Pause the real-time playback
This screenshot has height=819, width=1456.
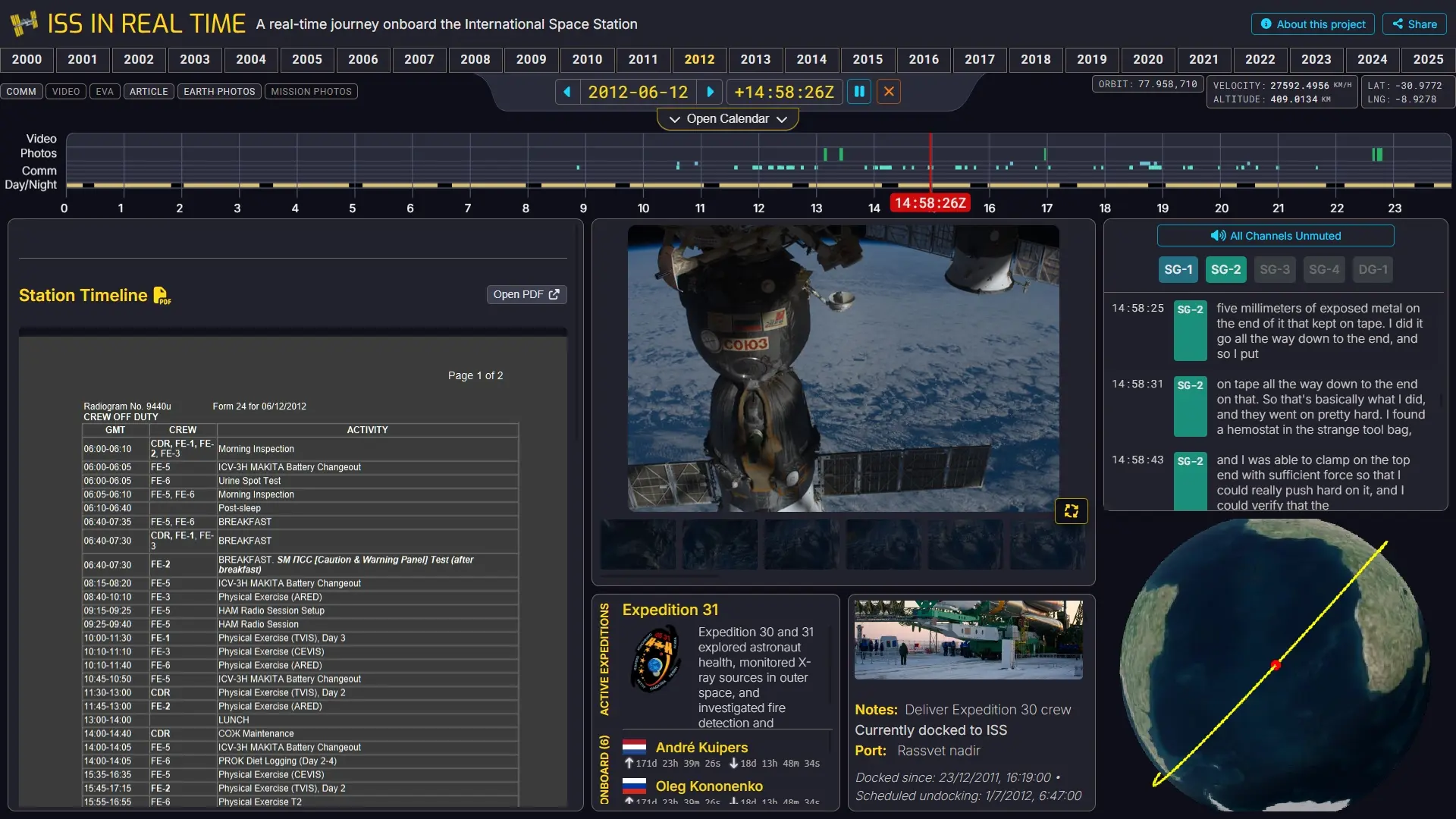click(859, 92)
